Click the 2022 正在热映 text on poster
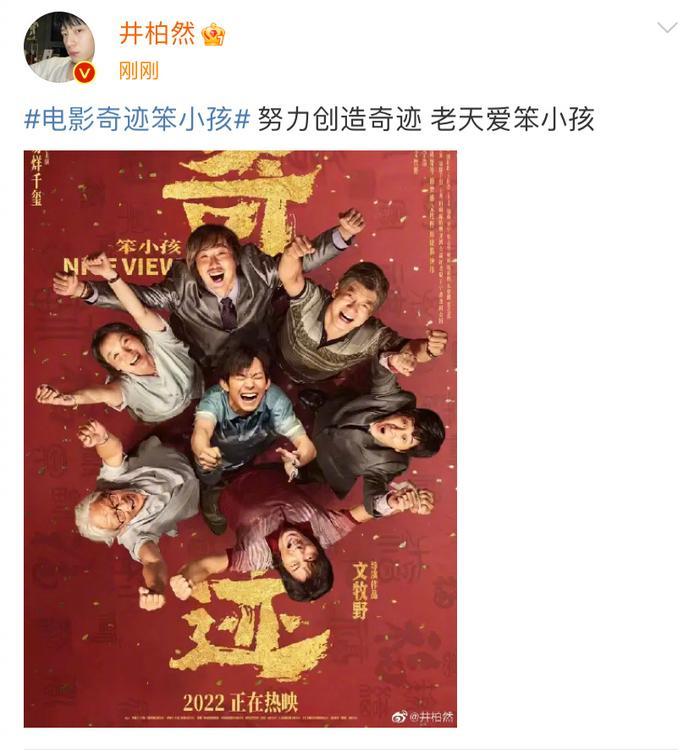 (240, 703)
